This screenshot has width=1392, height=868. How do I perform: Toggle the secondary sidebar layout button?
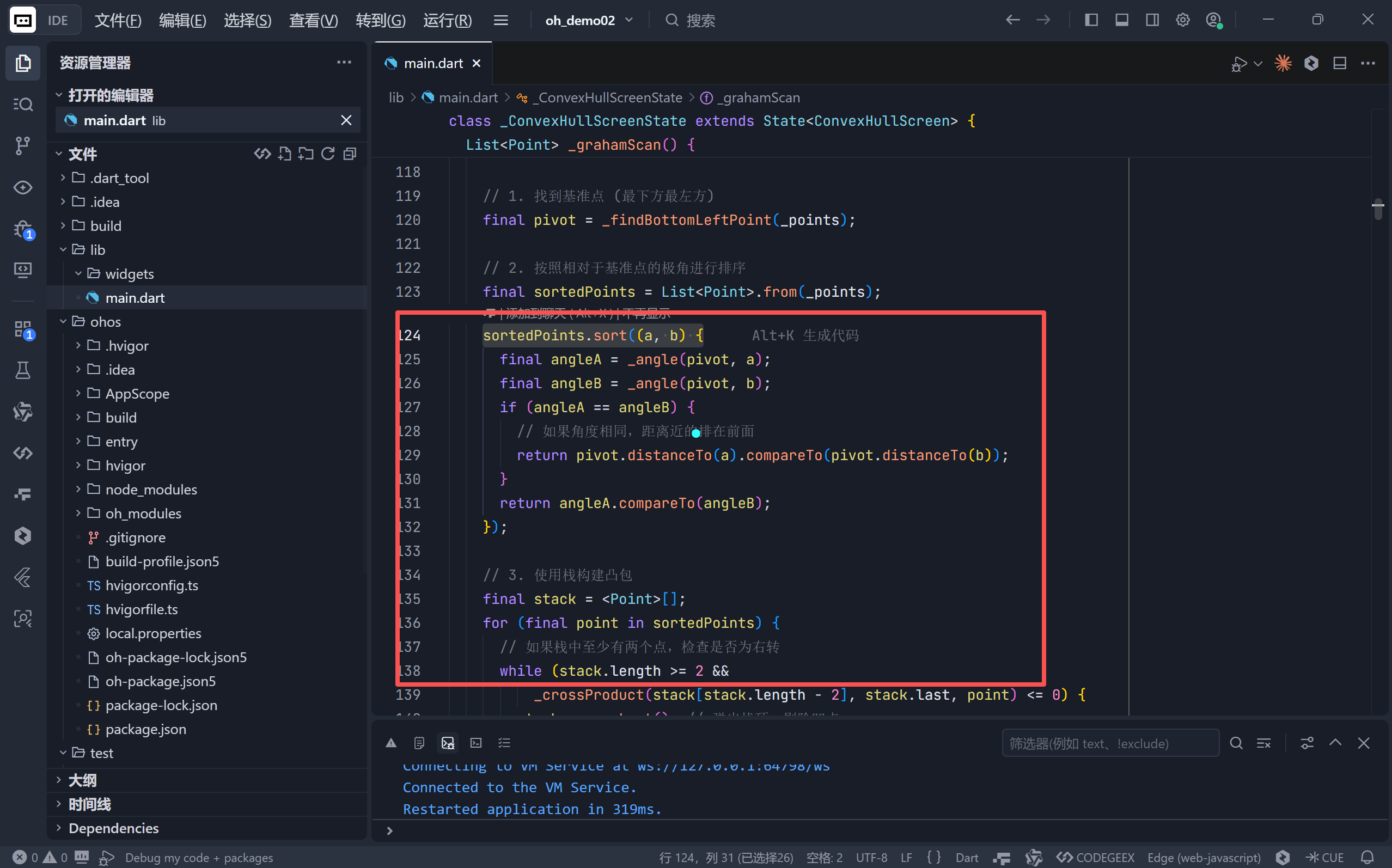[1152, 20]
